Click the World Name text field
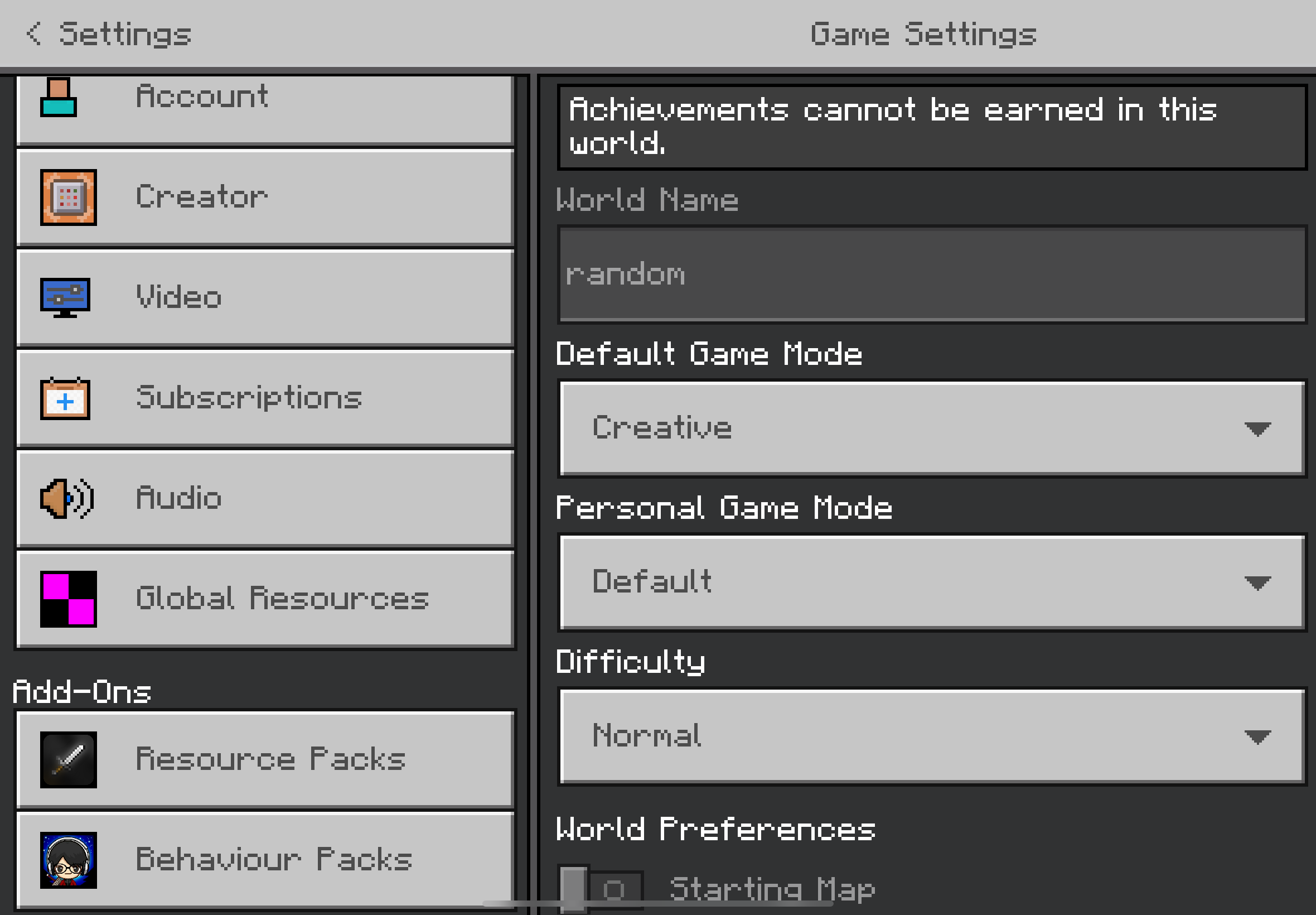Image resolution: width=1316 pixels, height=915 pixels. 932,274
